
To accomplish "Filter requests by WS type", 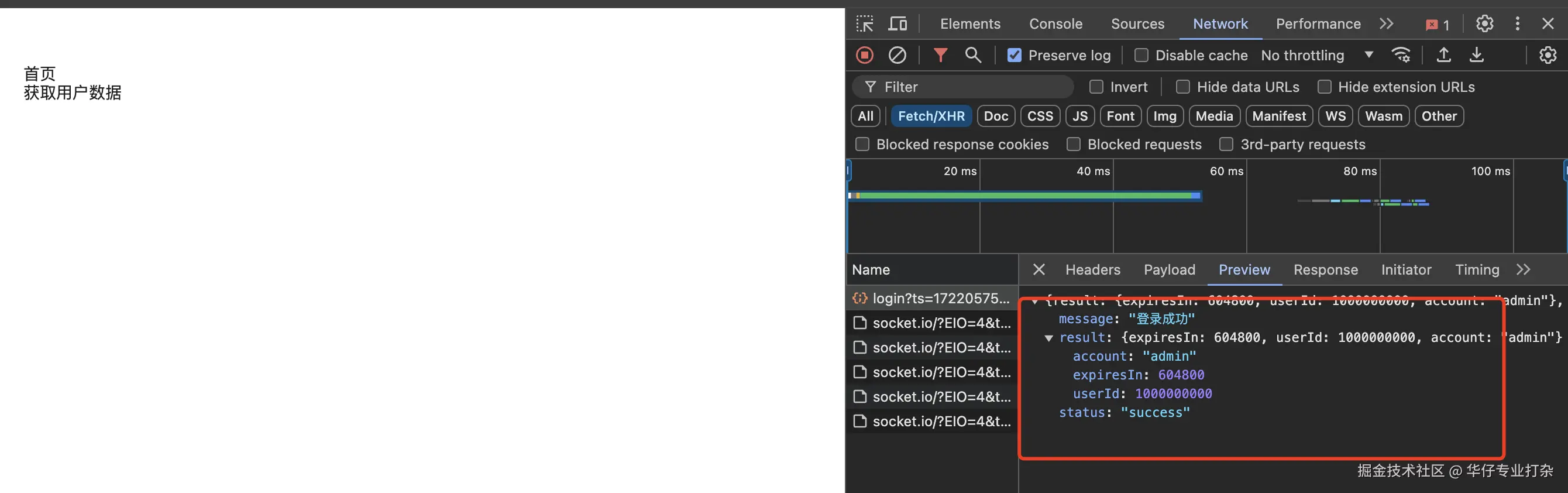I will point(1336,116).
